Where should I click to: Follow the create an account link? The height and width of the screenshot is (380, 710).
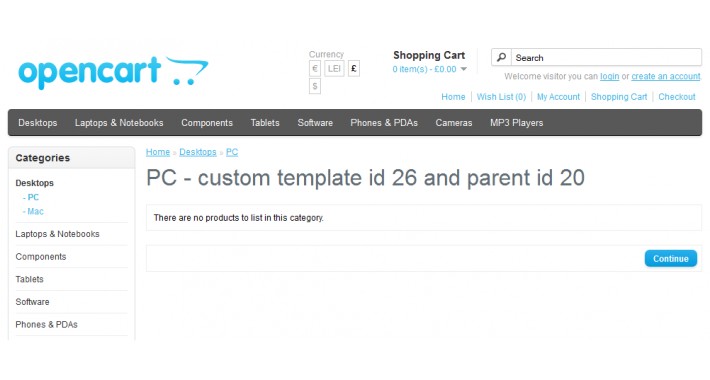click(x=666, y=76)
